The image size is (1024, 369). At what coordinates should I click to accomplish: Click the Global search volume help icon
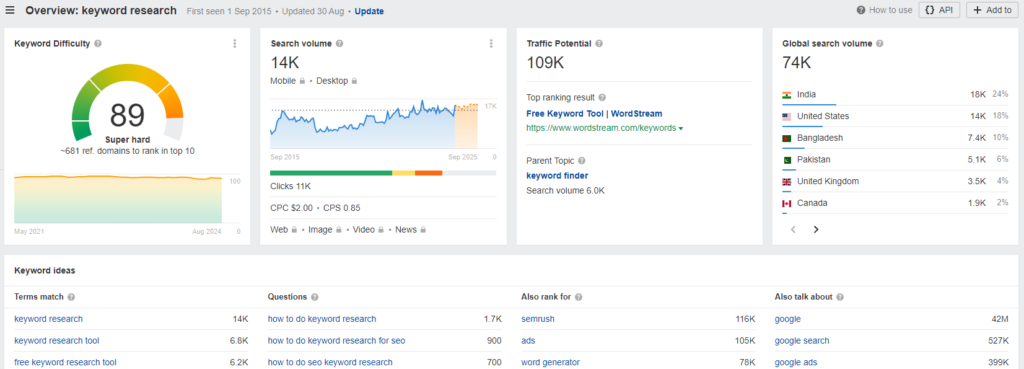(880, 44)
